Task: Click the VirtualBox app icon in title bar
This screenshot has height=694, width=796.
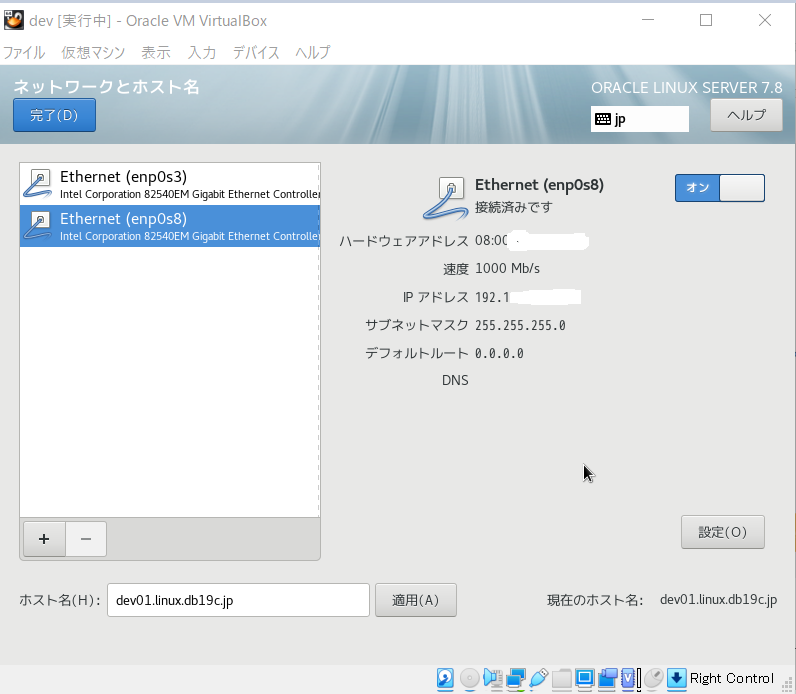Action: pyautogui.click(x=14, y=20)
